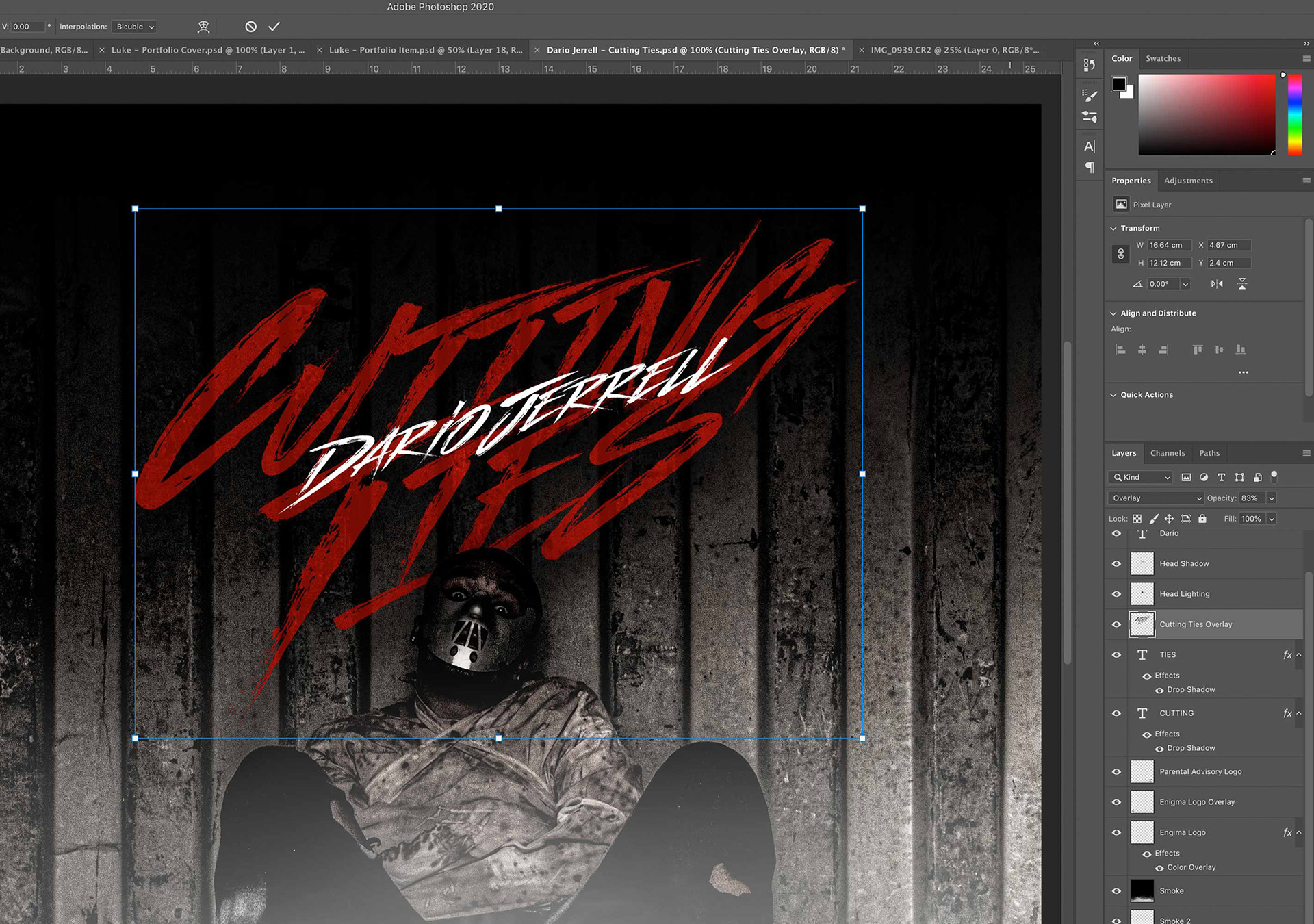This screenshot has width=1314, height=924.
Task: Switch to the Adjustments tab
Action: (1188, 181)
